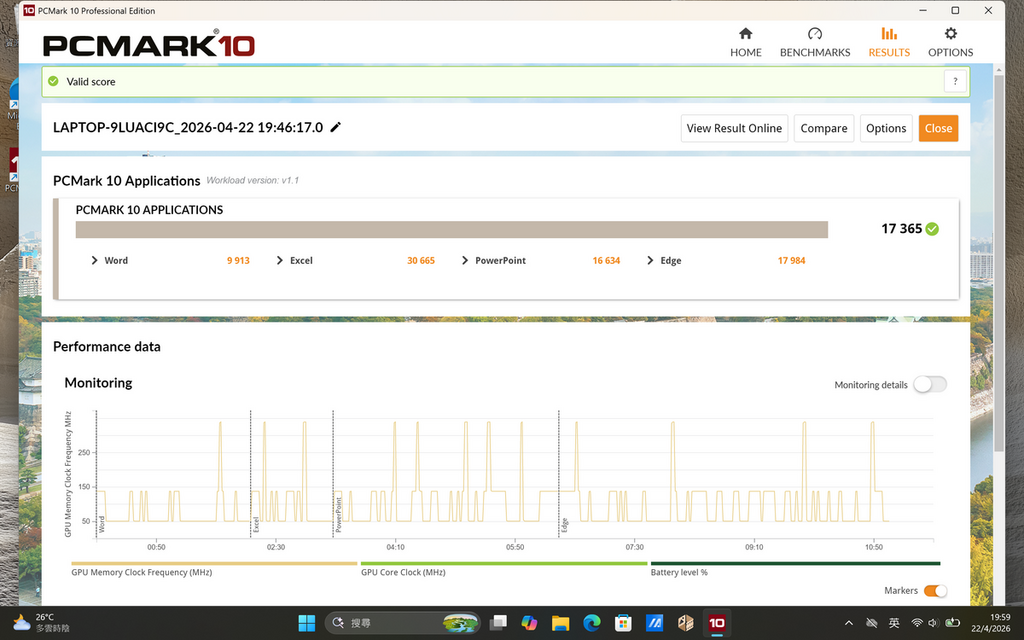Click the slashed cloud tray icon

point(871,623)
